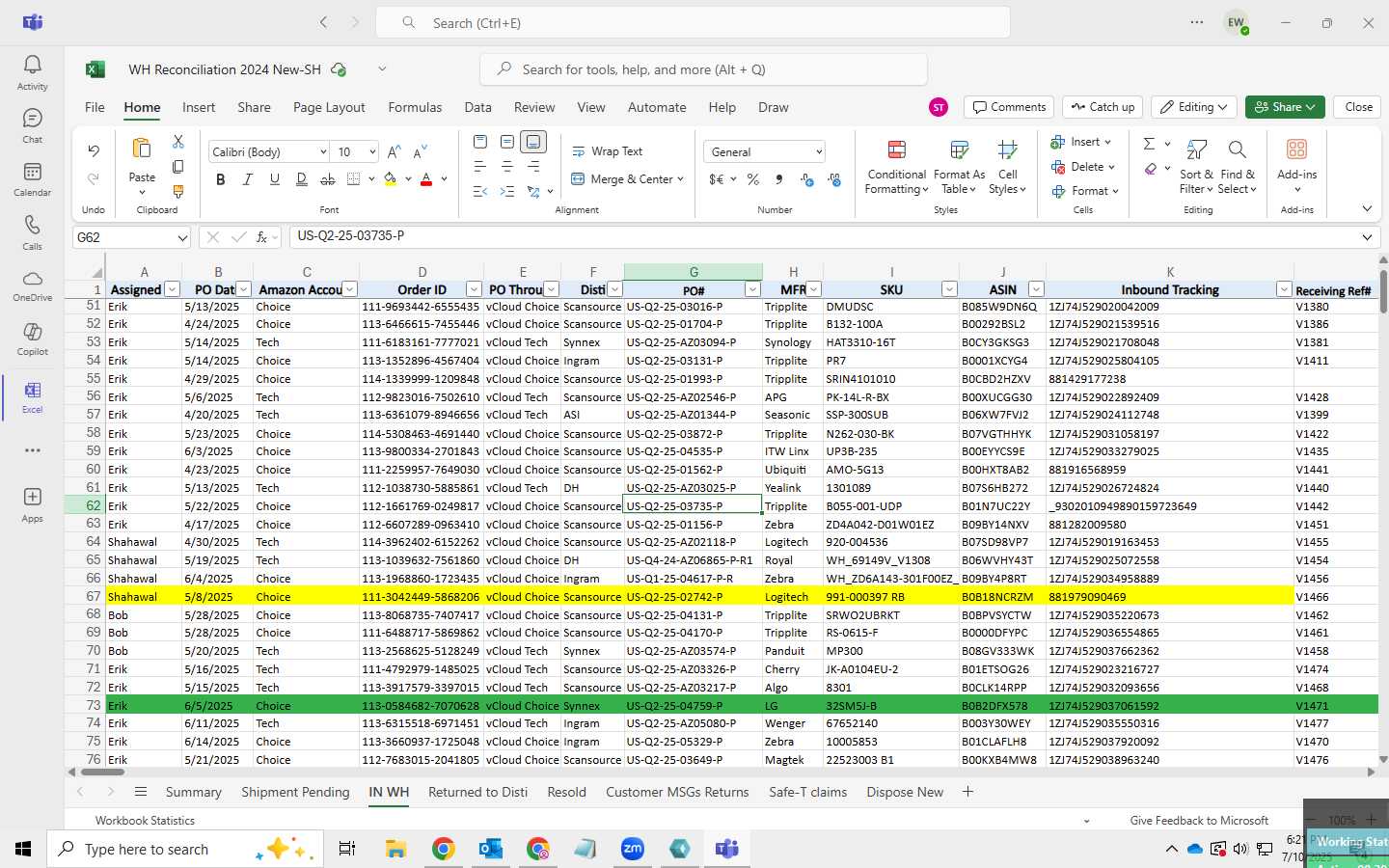Click the Percent Style icon
This screenshot has width=1389, height=868.
[x=753, y=179]
